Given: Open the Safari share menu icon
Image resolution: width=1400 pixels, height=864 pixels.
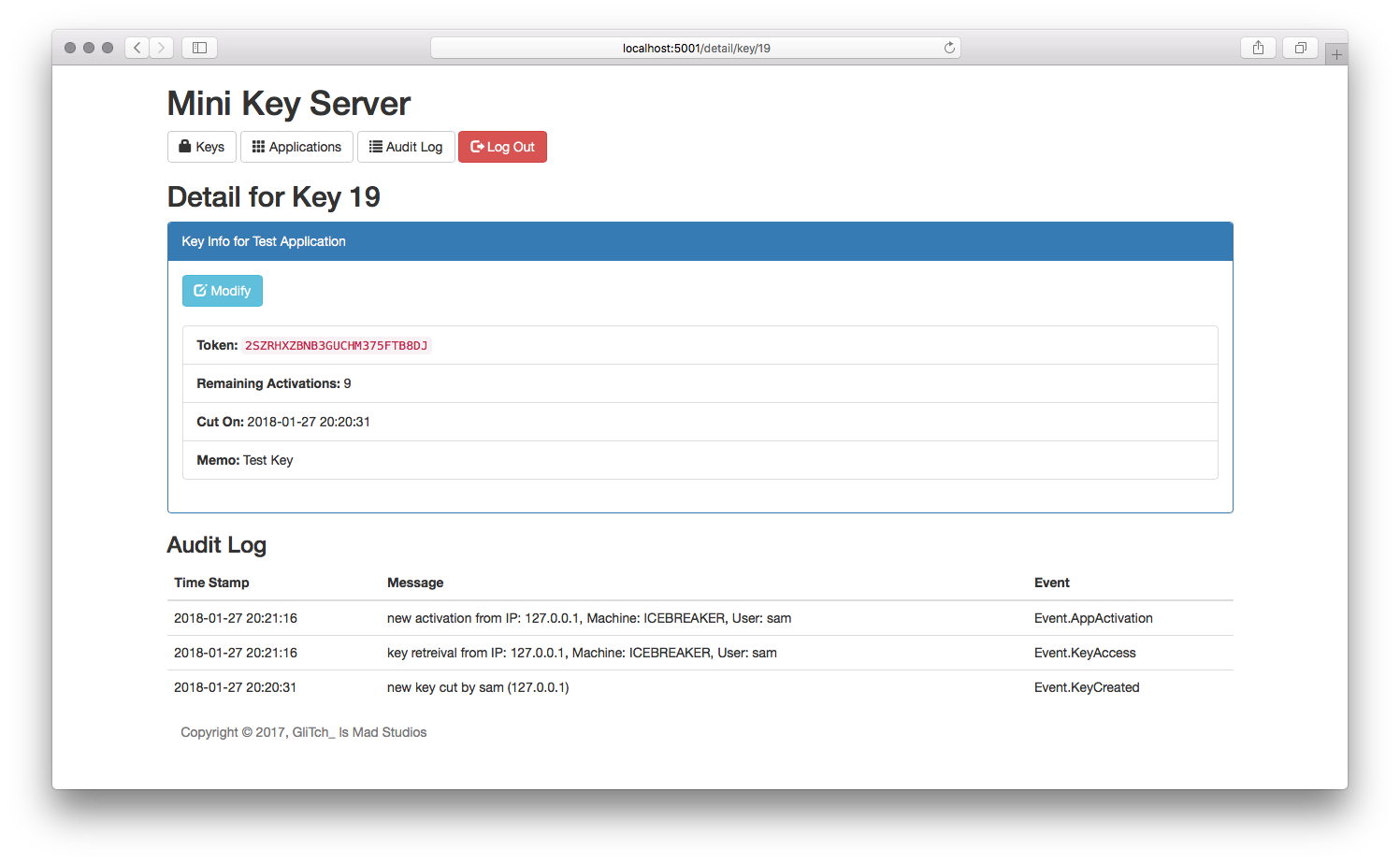Looking at the screenshot, I should pyautogui.click(x=1258, y=48).
